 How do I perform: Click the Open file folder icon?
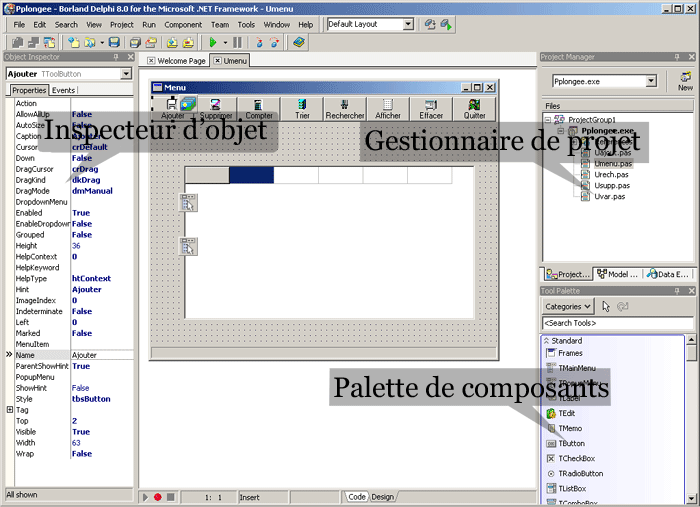(x=90, y=42)
